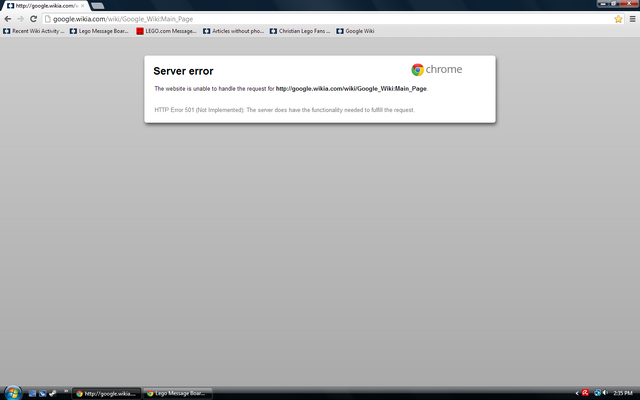Go back using the browser back arrow

point(7,19)
